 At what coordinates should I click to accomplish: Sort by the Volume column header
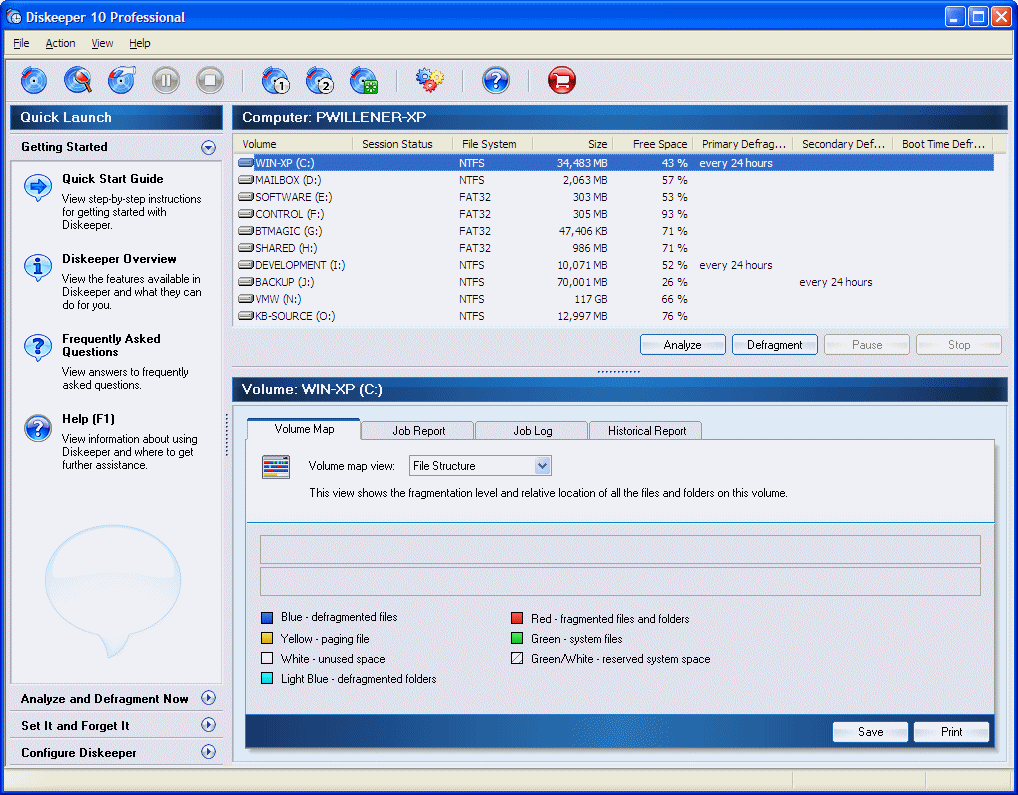(293, 144)
